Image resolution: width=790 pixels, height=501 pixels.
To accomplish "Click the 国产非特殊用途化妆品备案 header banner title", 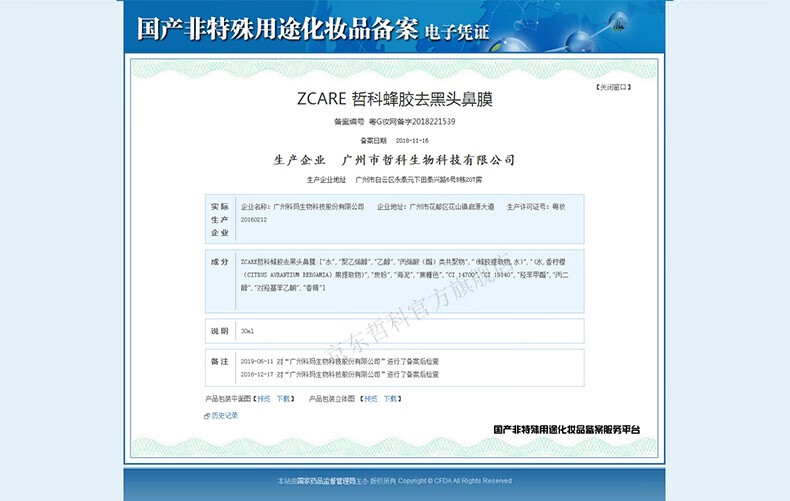I will point(278,28).
